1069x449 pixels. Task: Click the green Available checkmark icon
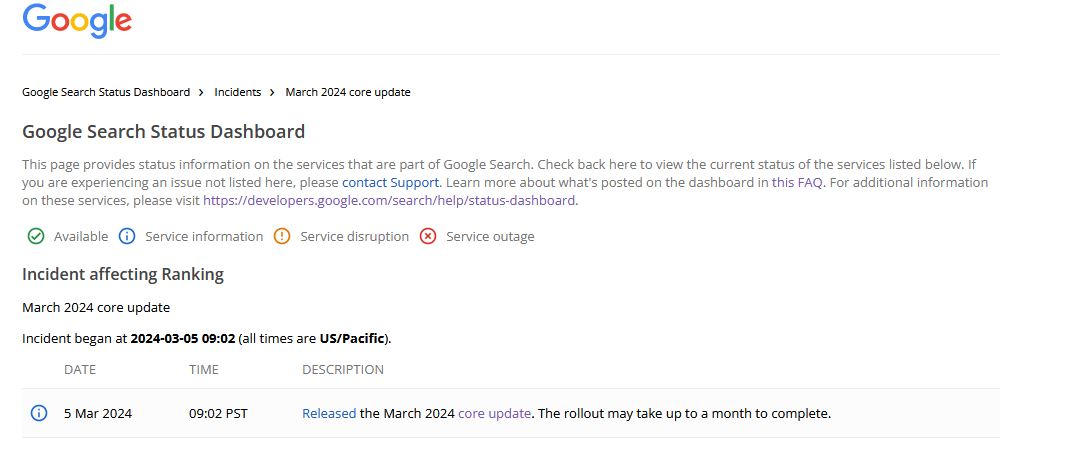pos(36,237)
